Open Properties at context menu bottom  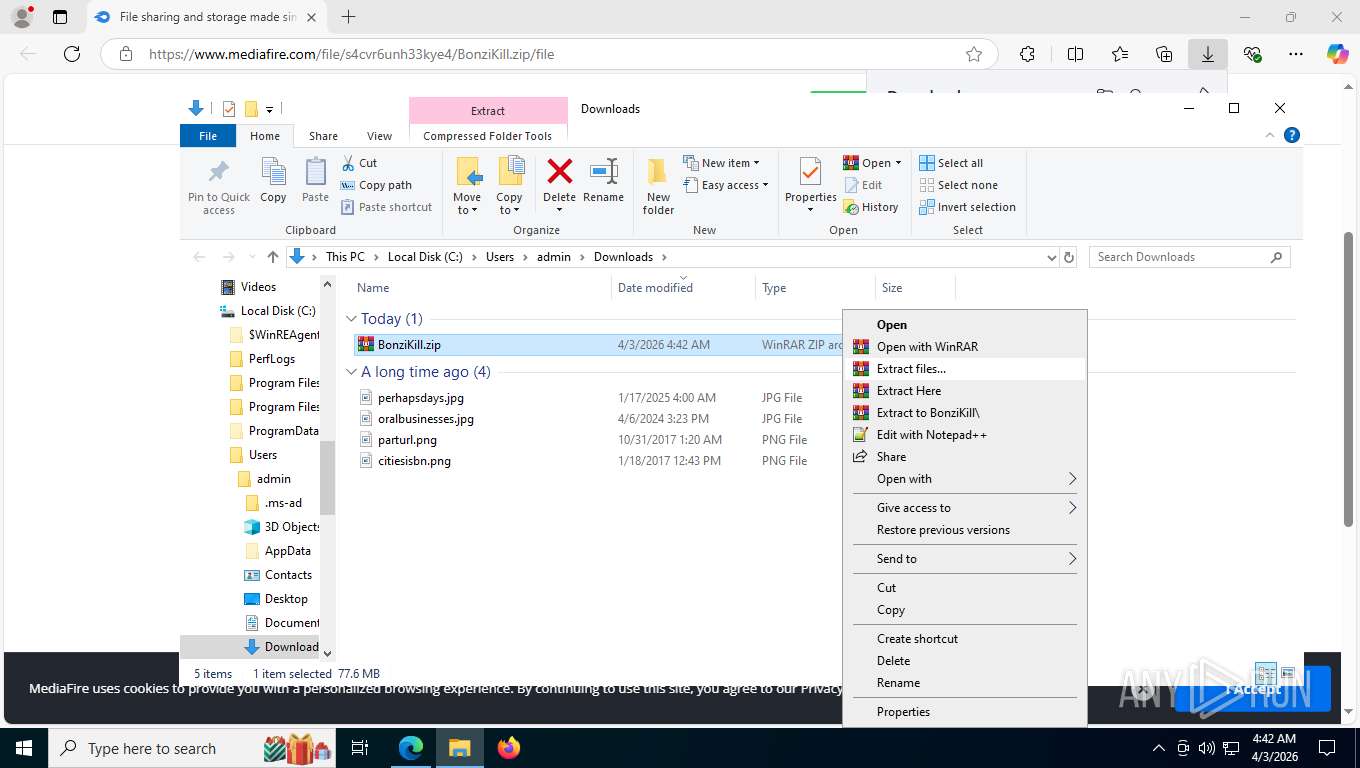[965, 712]
